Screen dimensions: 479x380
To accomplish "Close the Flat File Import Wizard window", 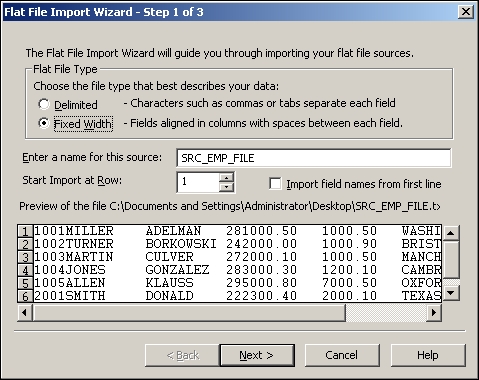I will tap(465, 12).
